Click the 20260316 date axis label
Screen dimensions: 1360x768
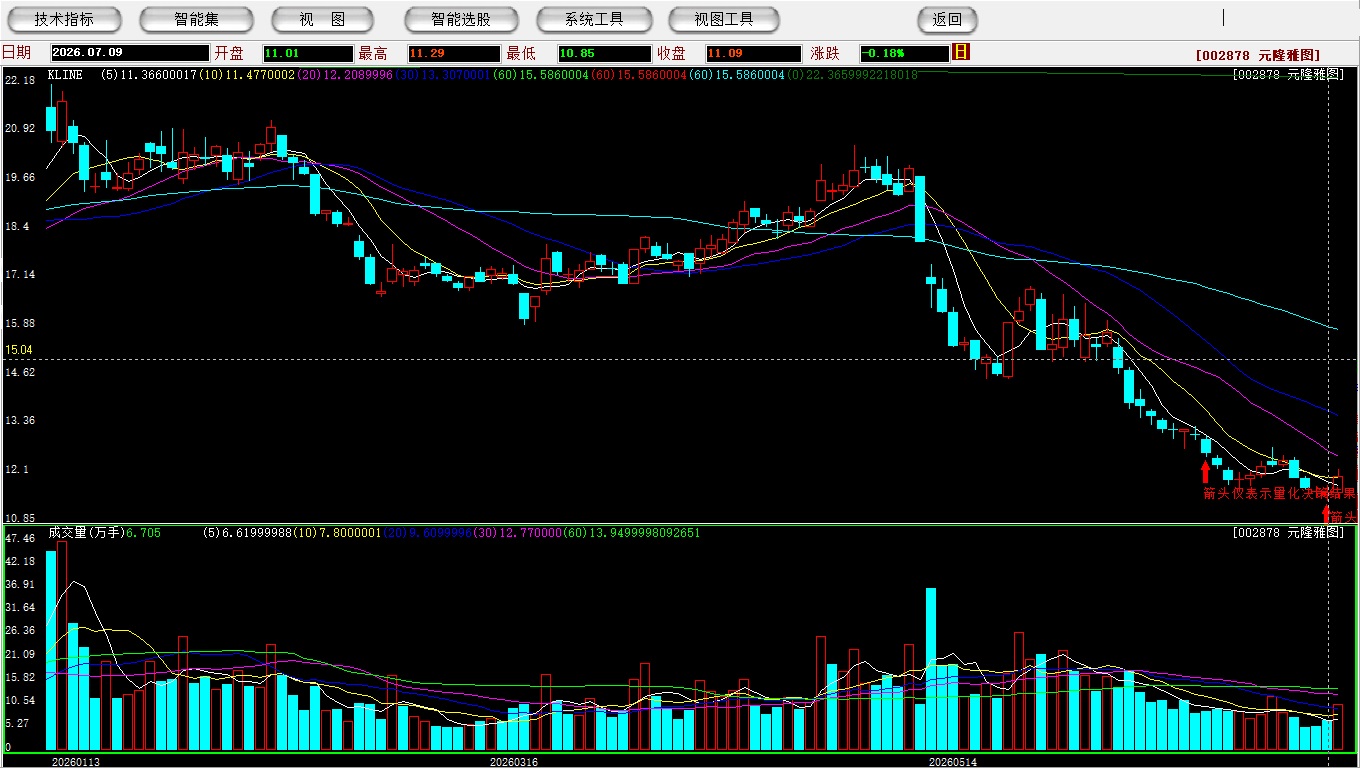[x=513, y=762]
